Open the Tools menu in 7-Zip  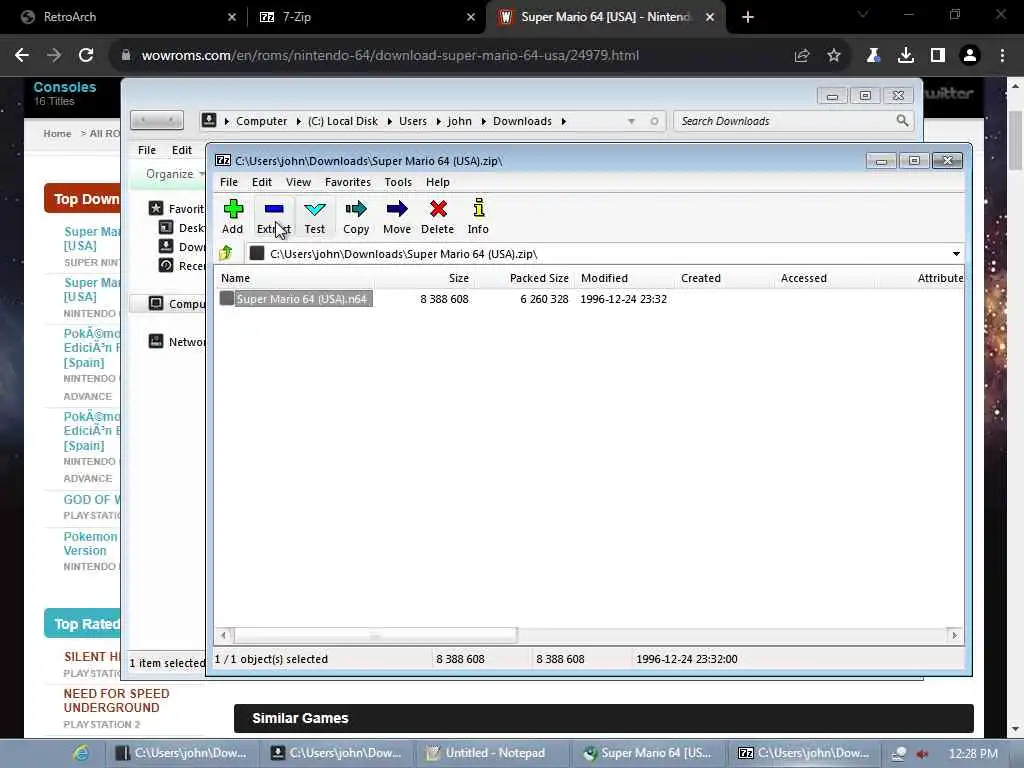click(398, 182)
